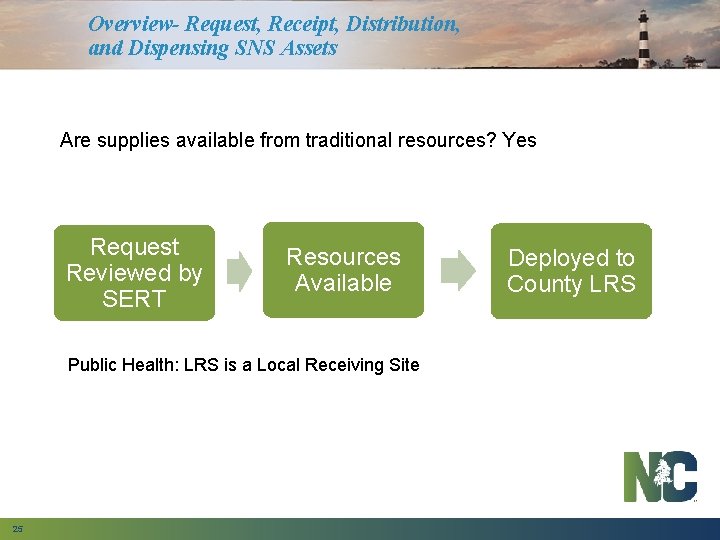Select the Resources Available box
This screenshot has width=720, height=540.
pos(343,270)
